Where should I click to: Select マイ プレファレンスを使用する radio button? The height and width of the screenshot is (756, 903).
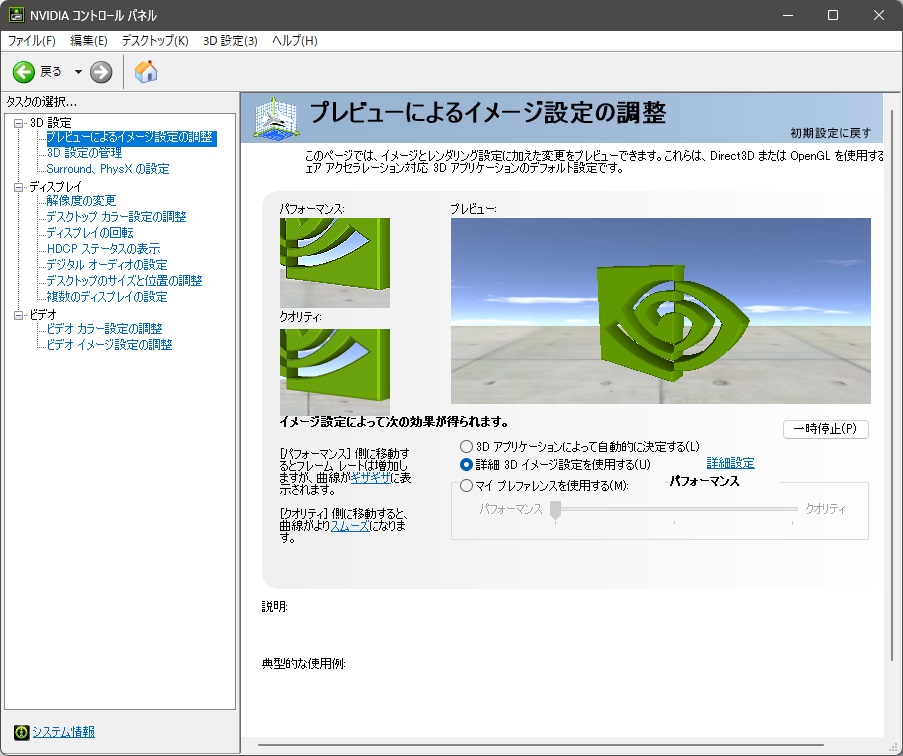click(466, 485)
